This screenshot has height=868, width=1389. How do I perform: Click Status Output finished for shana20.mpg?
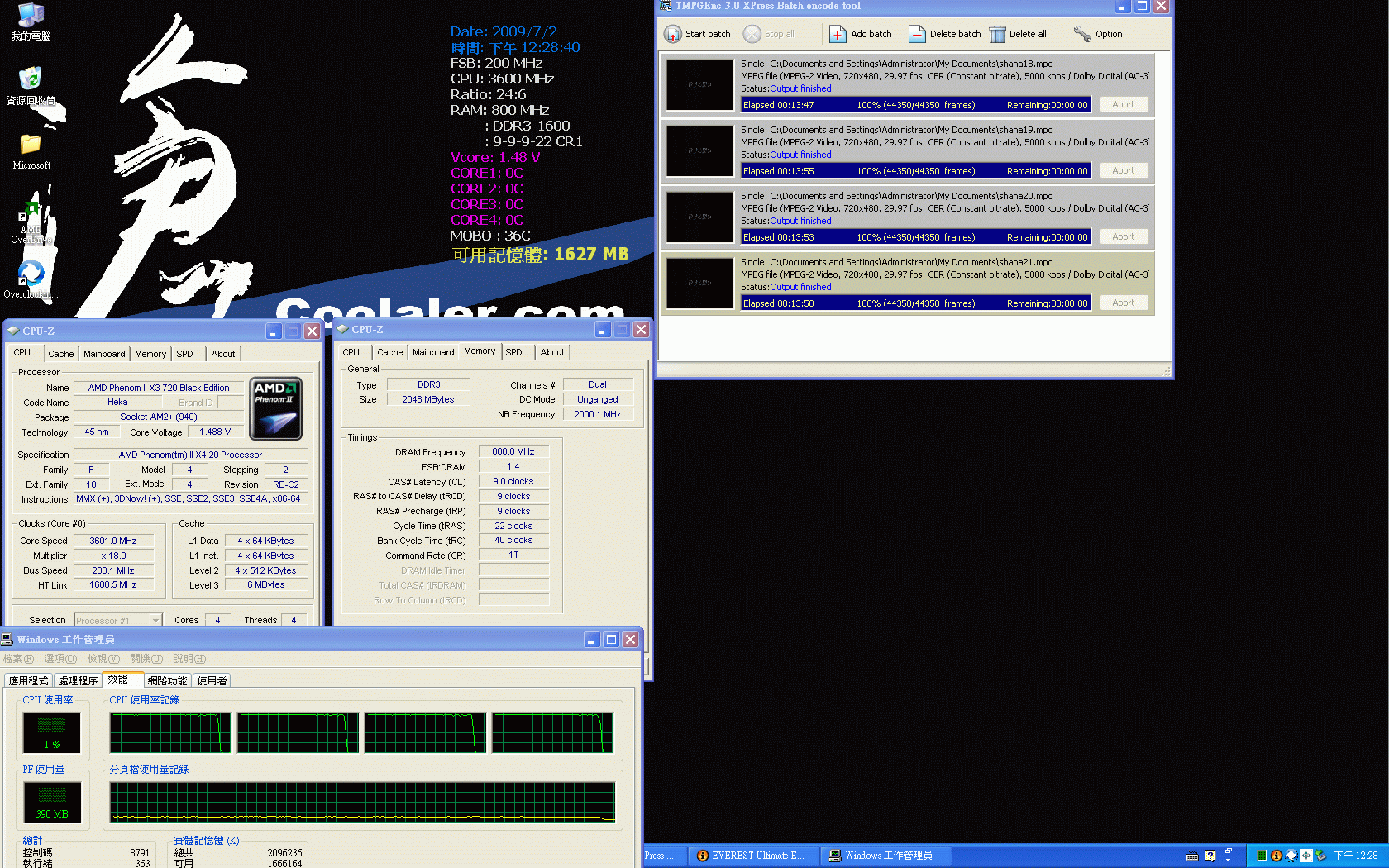787,221
